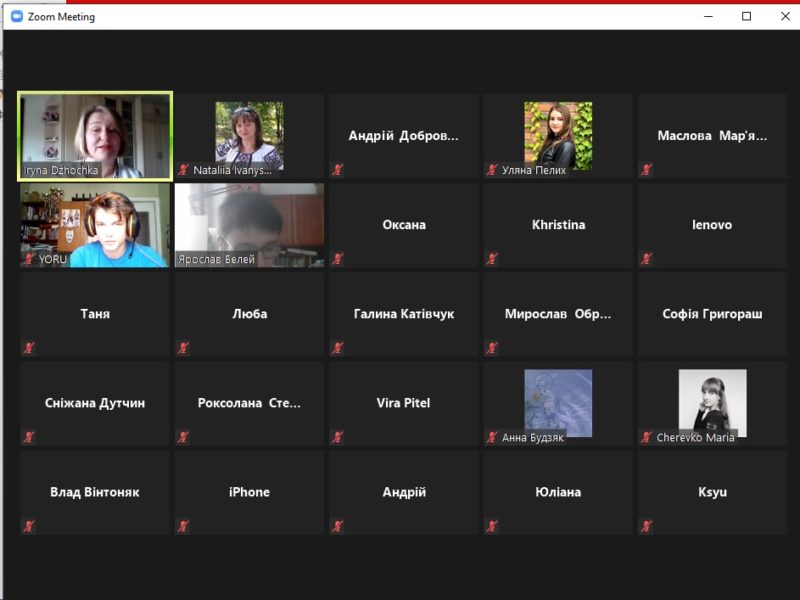
Task: Select Iryna Dzhochka's active speaker video
Action: pos(95,135)
